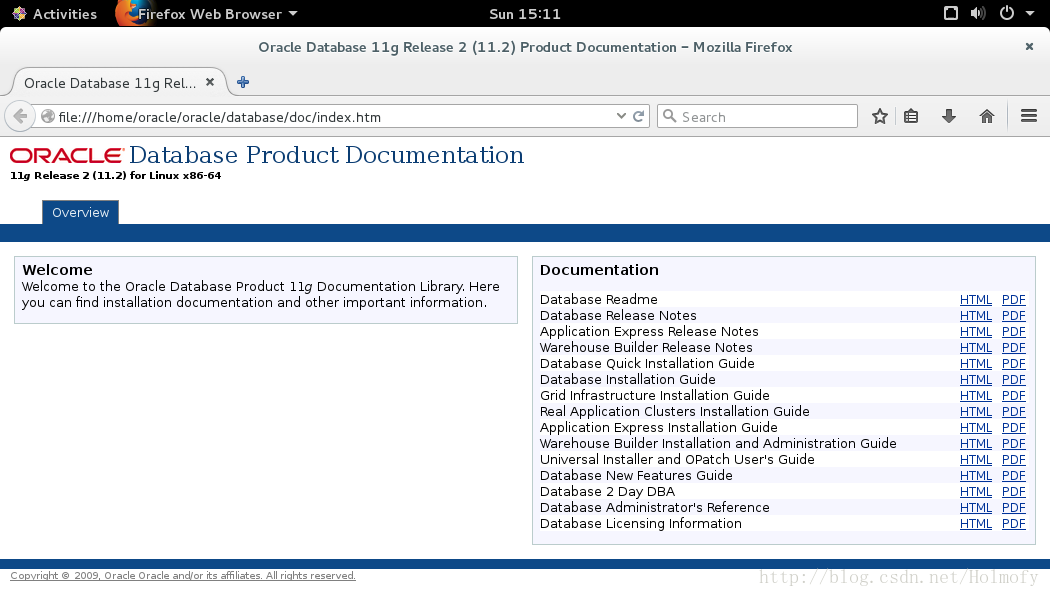Viewport: 1050px width, 597px height.
Task: Open Database Release Notes HTML link
Action: point(976,316)
